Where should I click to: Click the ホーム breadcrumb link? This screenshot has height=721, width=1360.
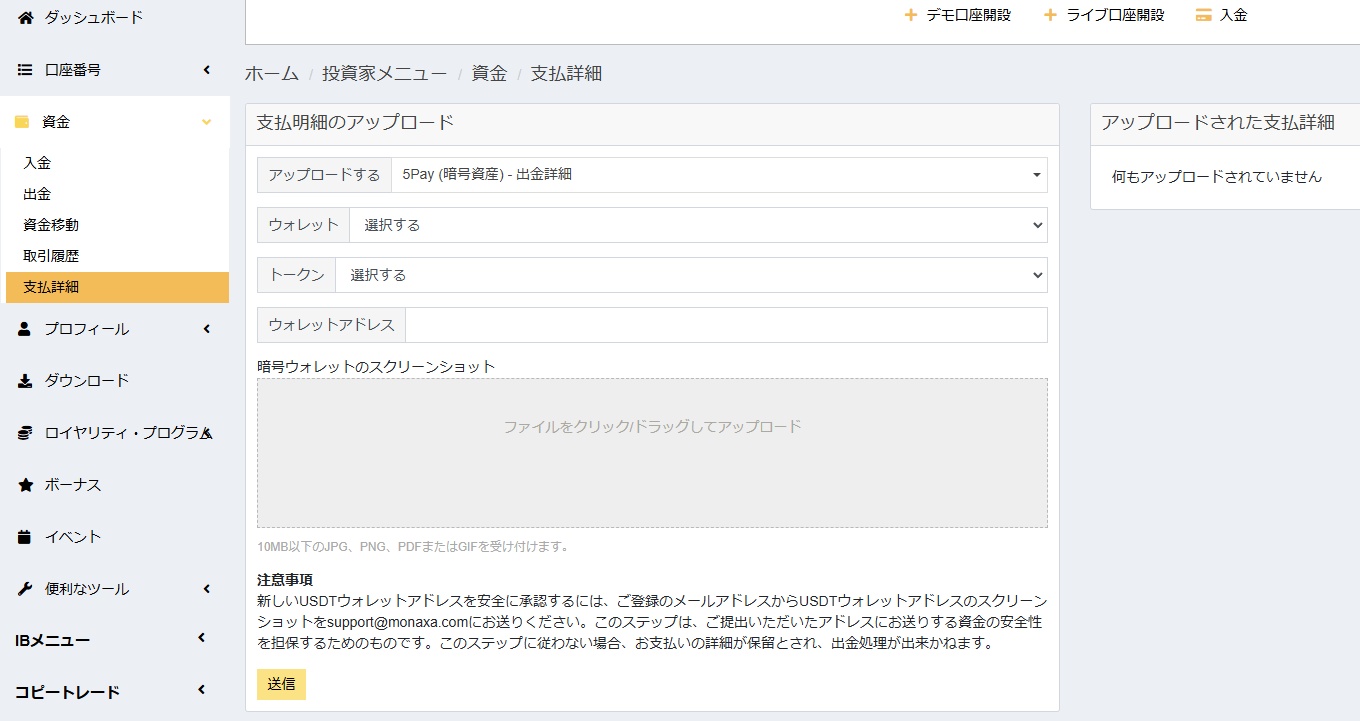272,73
